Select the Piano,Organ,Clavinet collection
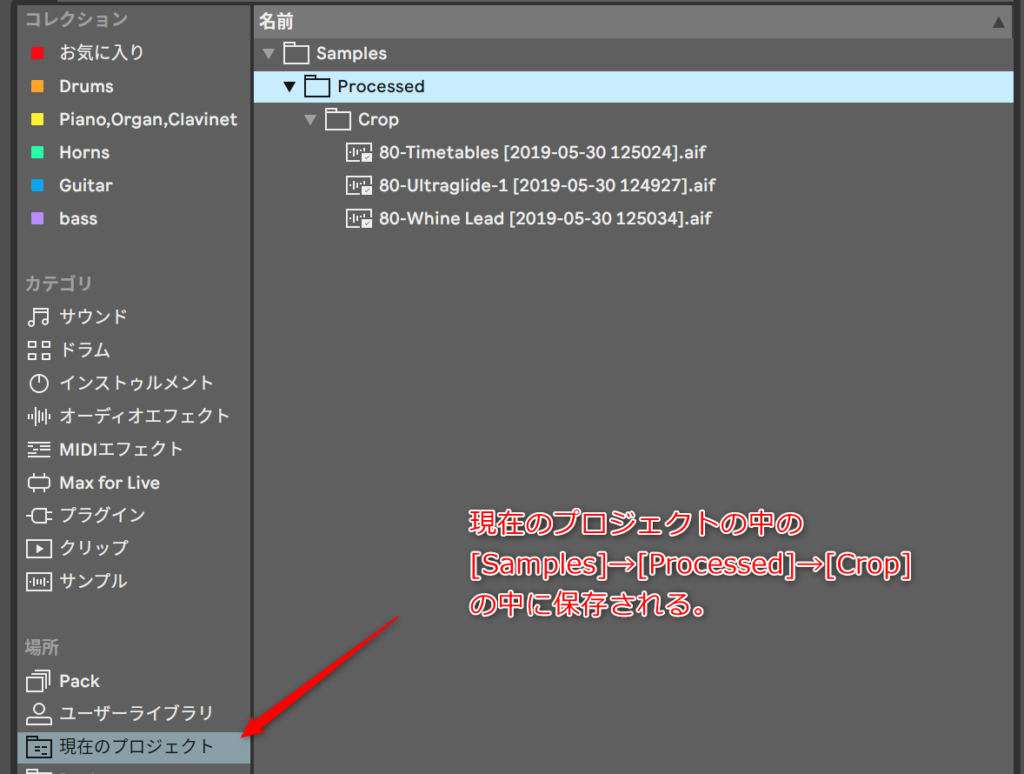The image size is (1024, 774). tap(148, 119)
